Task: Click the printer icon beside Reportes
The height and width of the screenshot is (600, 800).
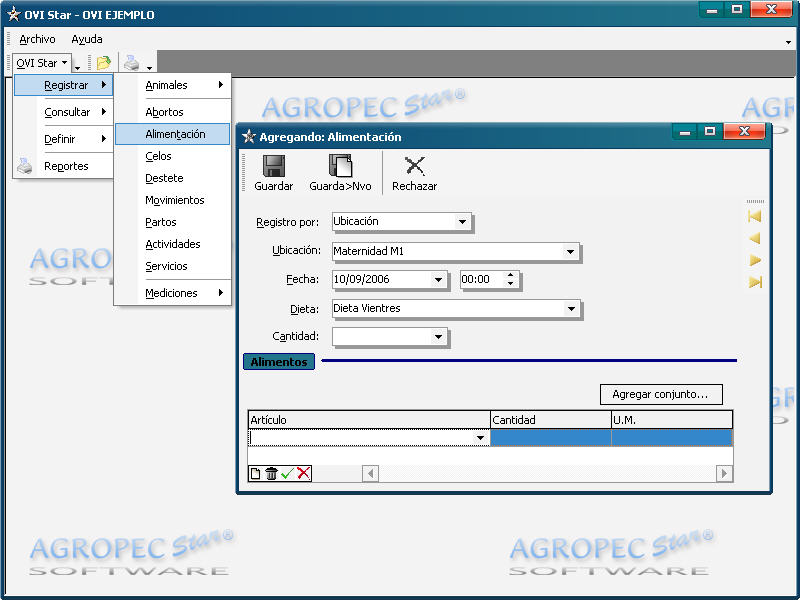Action: coord(24,166)
